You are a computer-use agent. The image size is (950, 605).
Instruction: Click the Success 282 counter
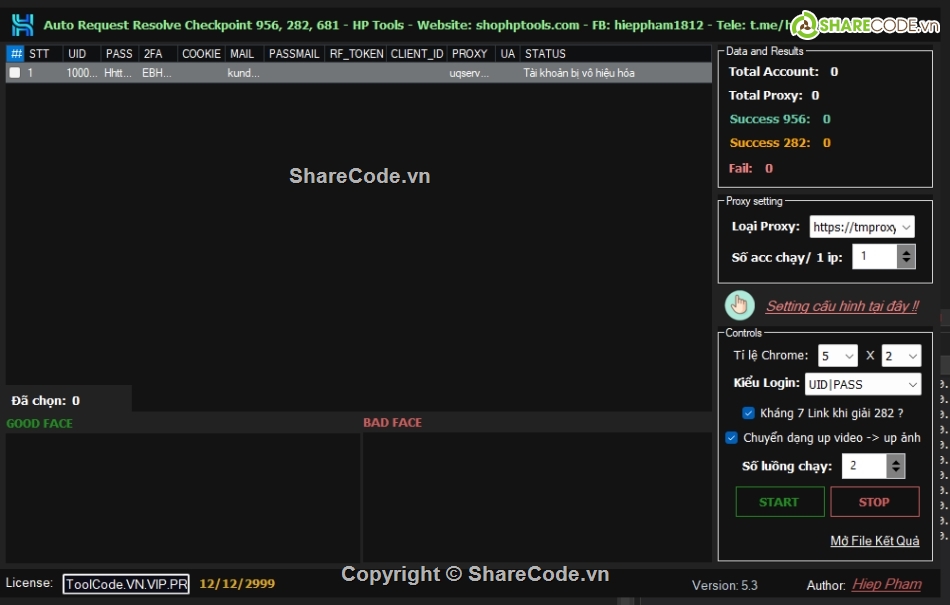(780, 143)
